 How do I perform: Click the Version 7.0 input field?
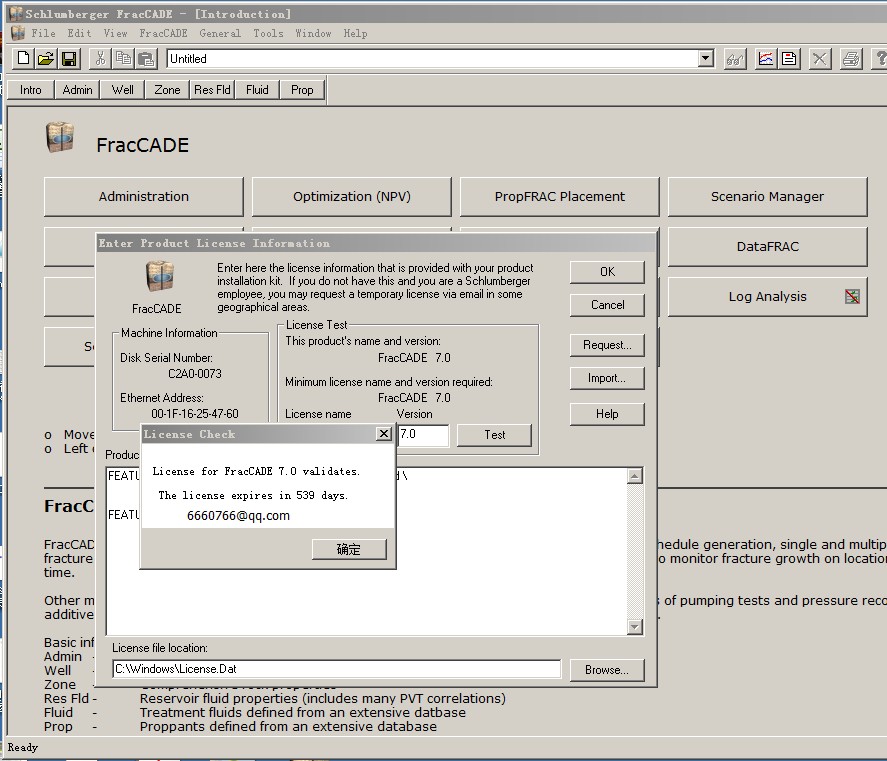tap(423, 435)
